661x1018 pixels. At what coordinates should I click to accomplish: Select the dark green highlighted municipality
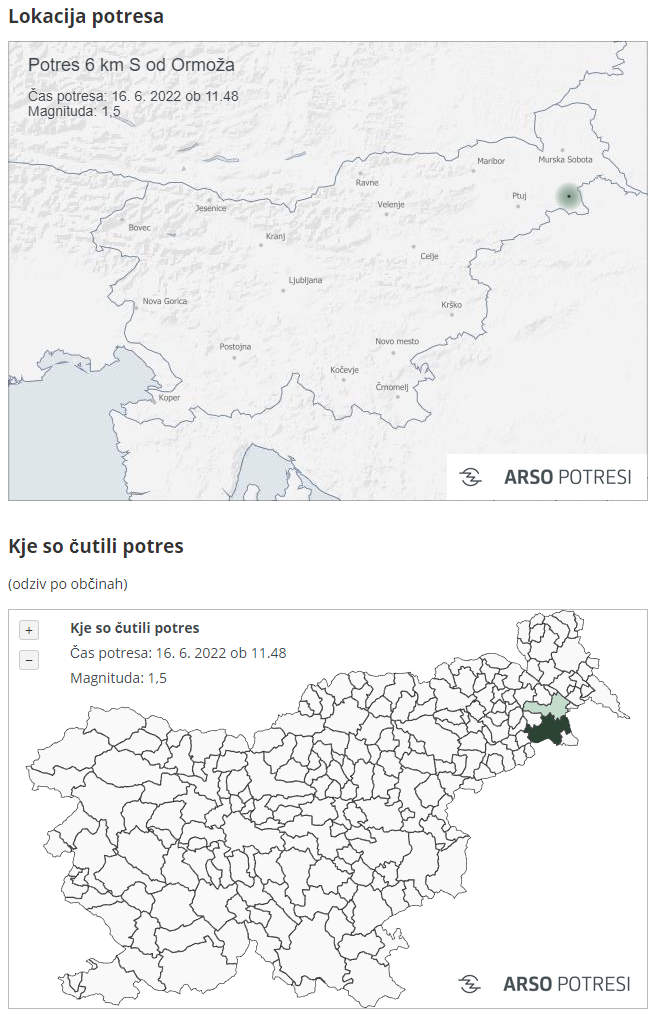[547, 730]
